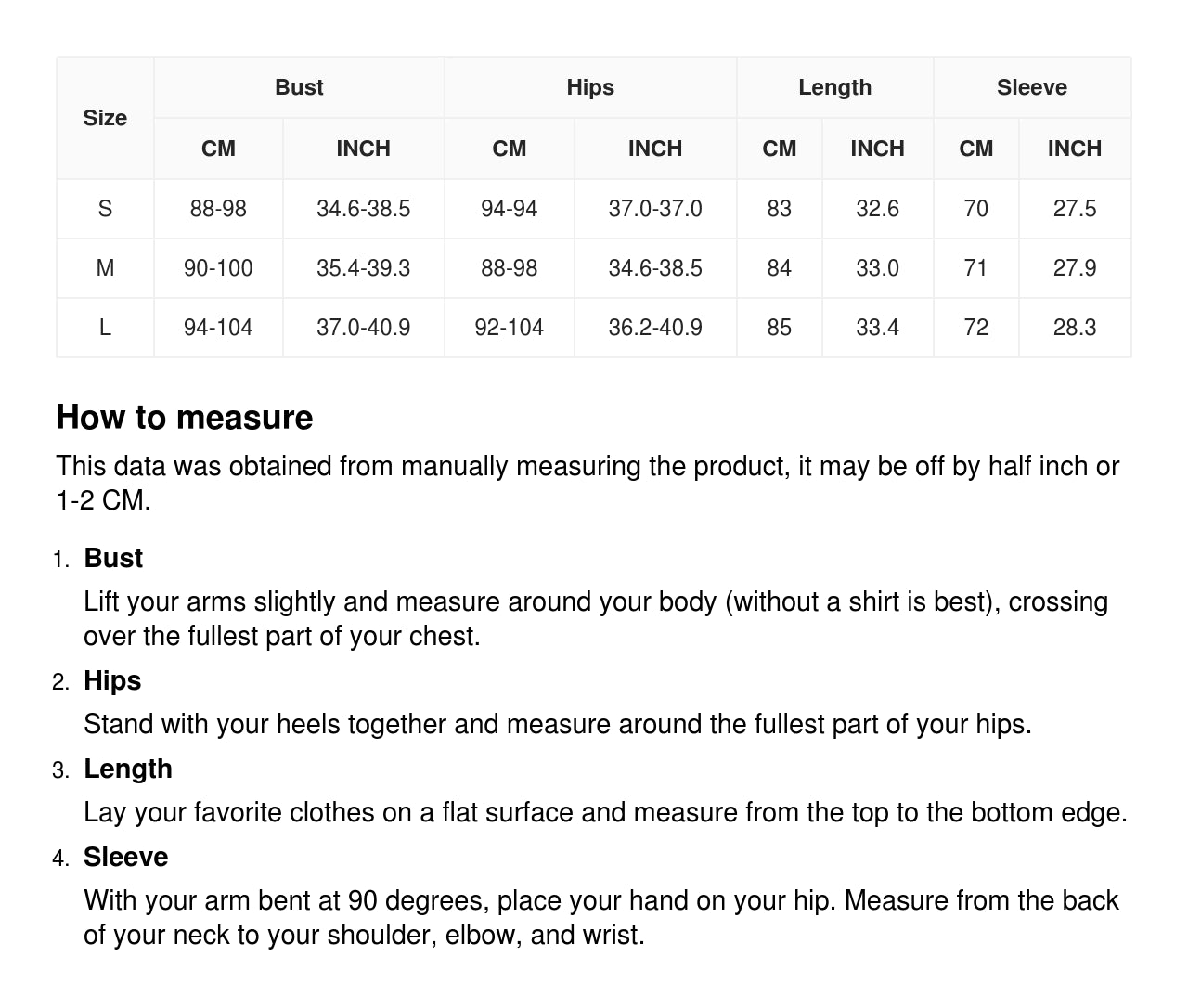Click the 35.4-39.3 bust inch cell

click(x=363, y=268)
